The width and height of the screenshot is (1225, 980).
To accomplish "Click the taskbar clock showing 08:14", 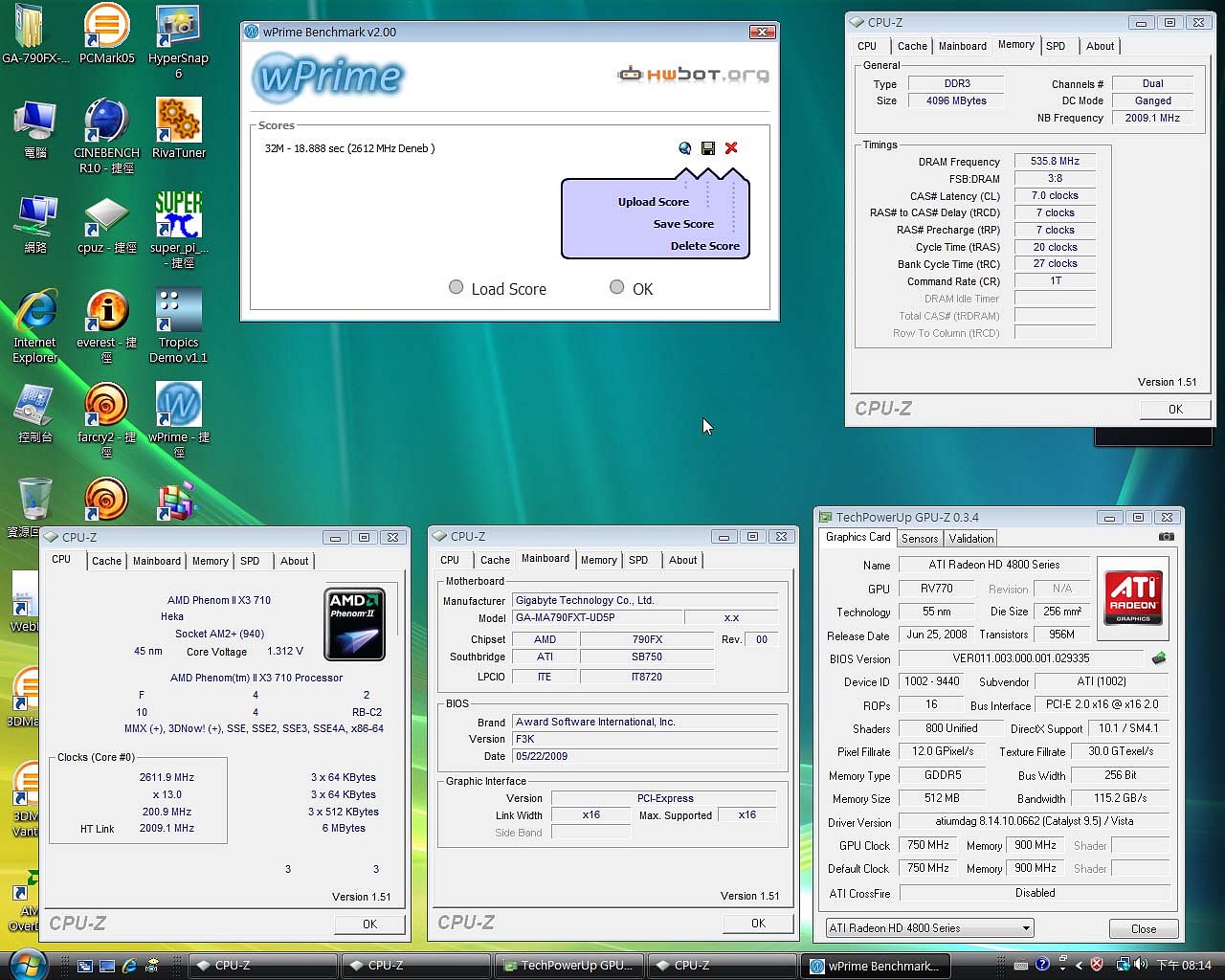I will pos(1184,965).
